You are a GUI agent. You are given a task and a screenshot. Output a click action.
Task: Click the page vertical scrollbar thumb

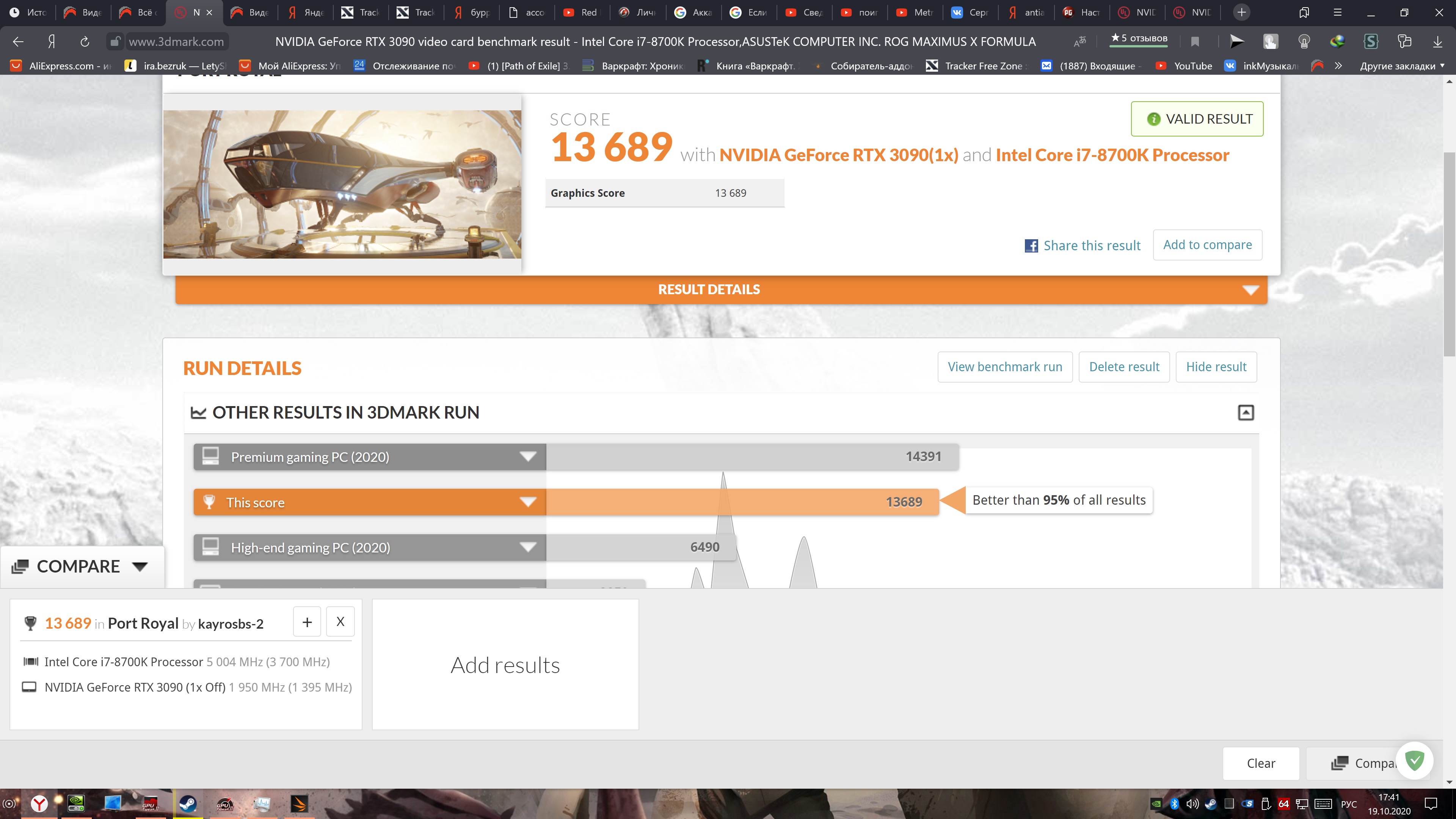pos(1449,254)
